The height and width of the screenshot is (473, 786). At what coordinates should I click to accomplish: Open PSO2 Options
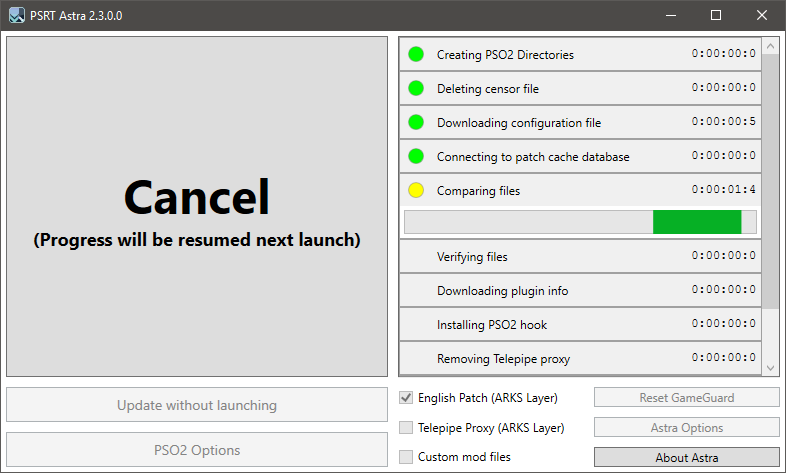[x=197, y=450]
